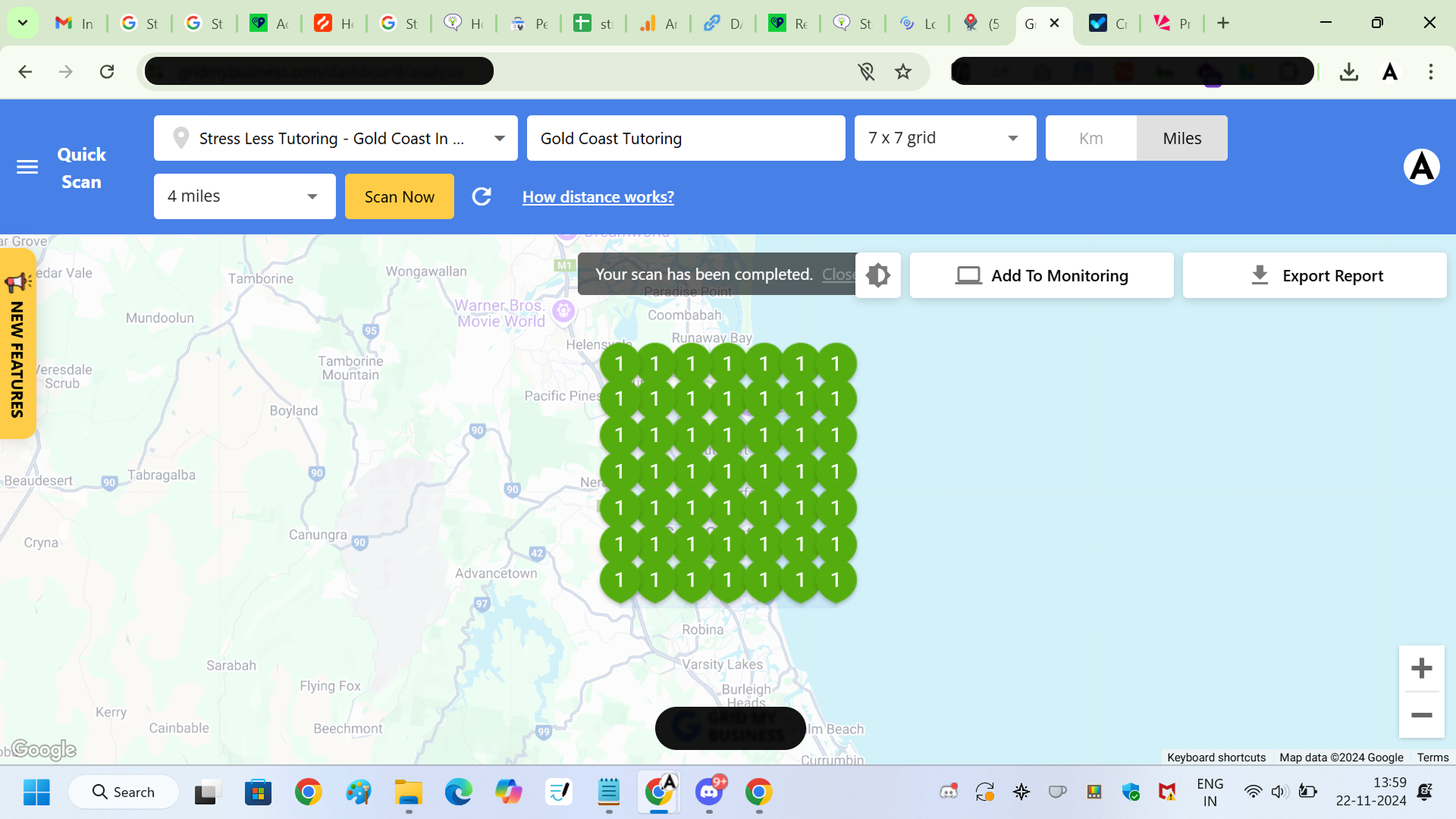This screenshot has width=1456, height=819.
Task: Click the Scan Now button
Action: pyautogui.click(x=399, y=196)
